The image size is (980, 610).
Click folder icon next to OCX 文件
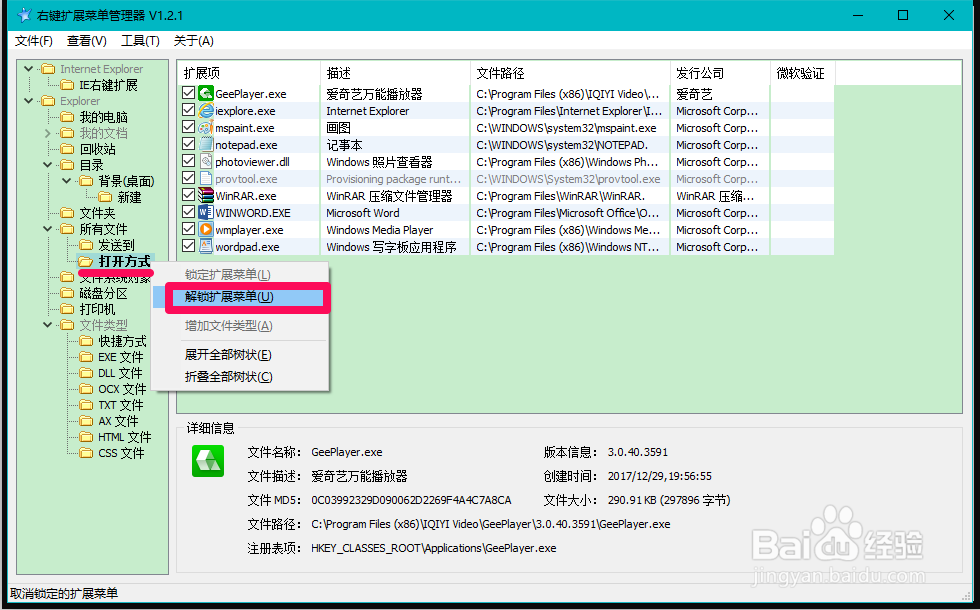(x=86, y=389)
